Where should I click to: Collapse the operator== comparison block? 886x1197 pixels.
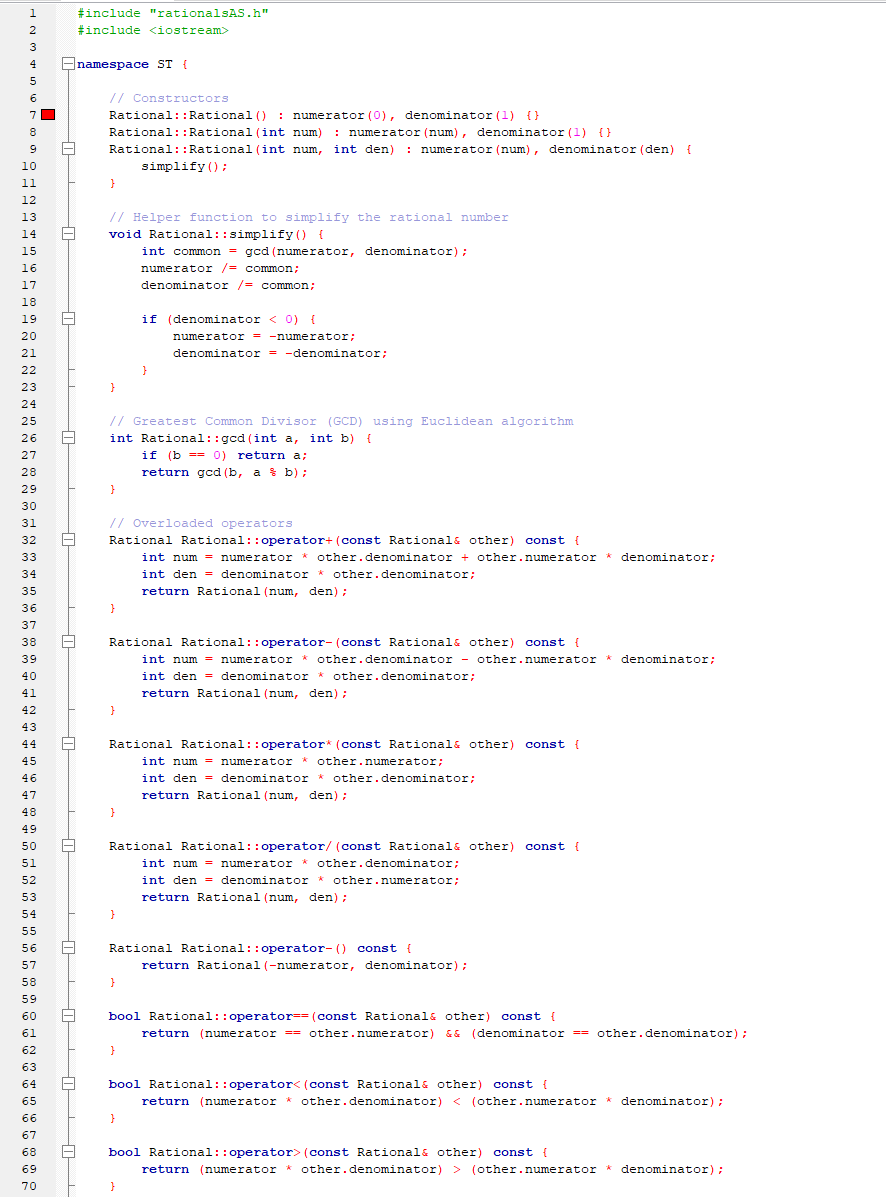[66, 1016]
